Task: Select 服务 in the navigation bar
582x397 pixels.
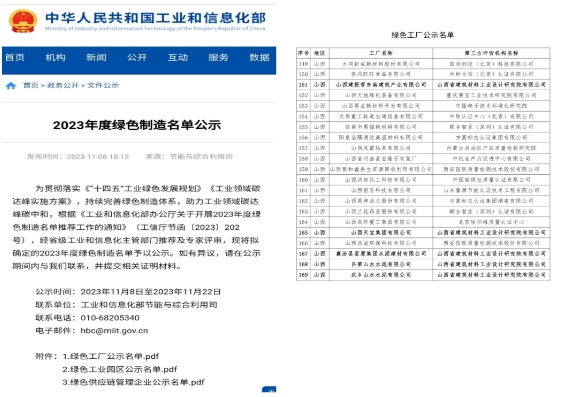Action: pos(218,58)
